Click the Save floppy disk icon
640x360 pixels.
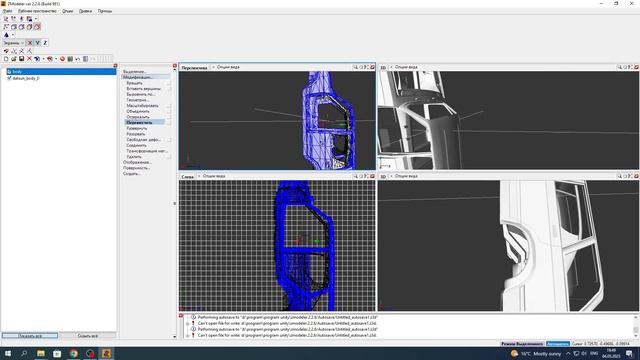coord(21,59)
